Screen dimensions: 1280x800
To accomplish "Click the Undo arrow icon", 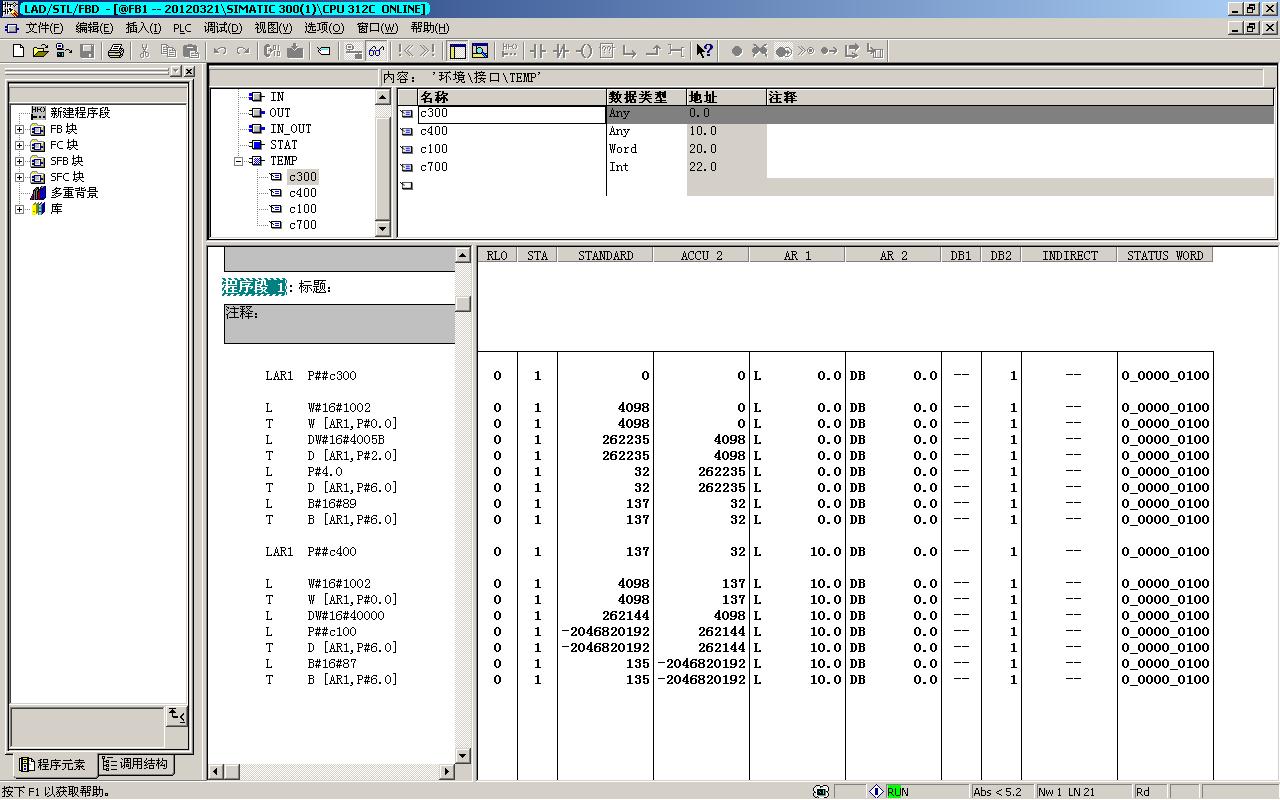I will [x=220, y=51].
